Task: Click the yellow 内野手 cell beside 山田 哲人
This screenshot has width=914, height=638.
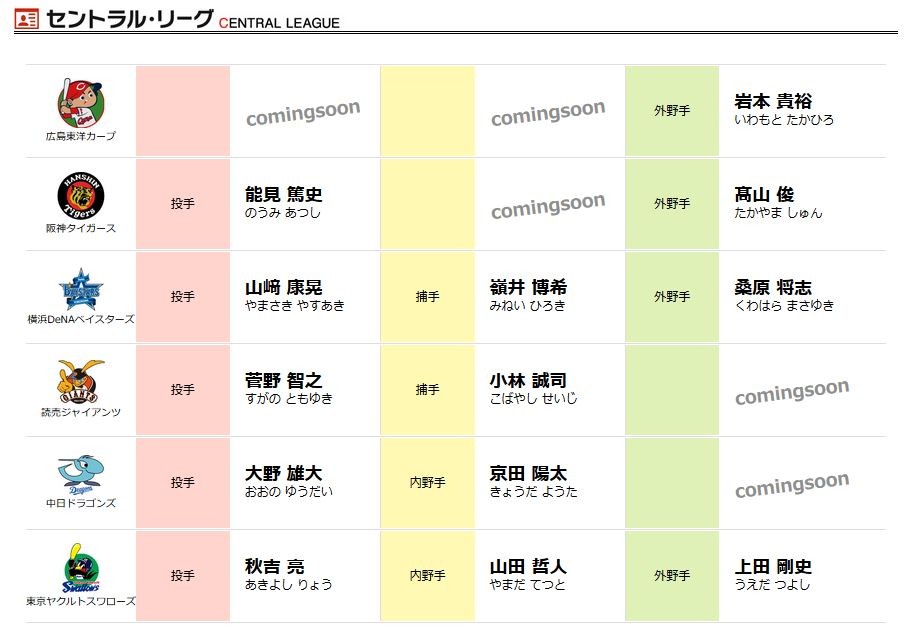Action: pyautogui.click(x=427, y=576)
